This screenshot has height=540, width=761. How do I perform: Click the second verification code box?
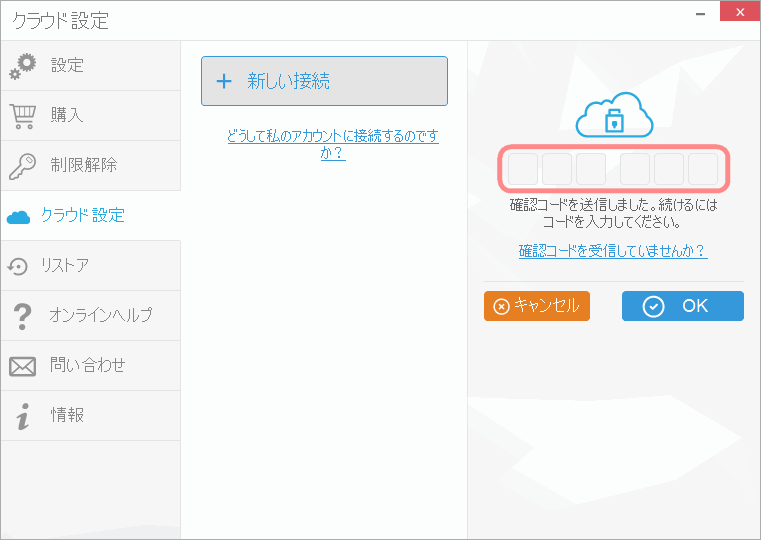(x=557, y=169)
